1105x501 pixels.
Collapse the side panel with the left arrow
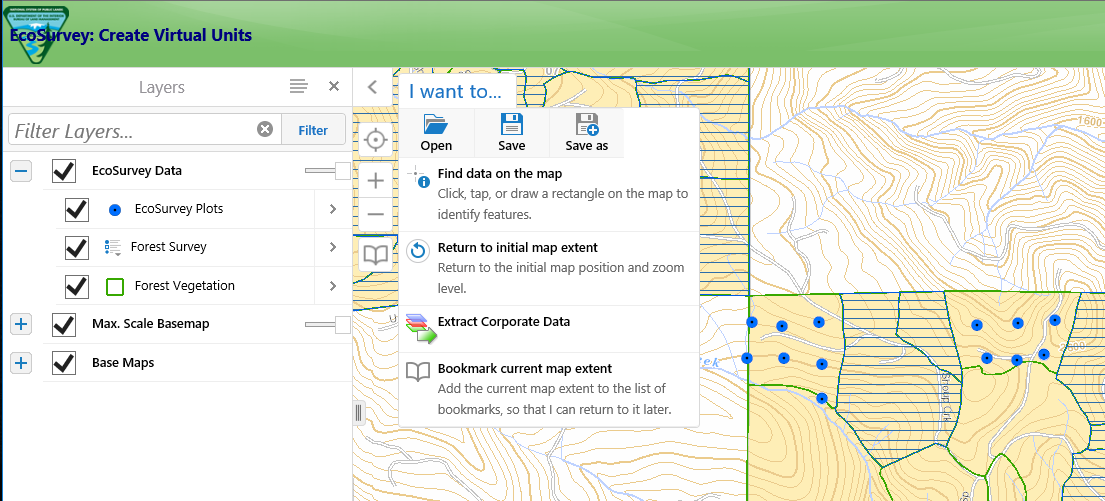[373, 87]
